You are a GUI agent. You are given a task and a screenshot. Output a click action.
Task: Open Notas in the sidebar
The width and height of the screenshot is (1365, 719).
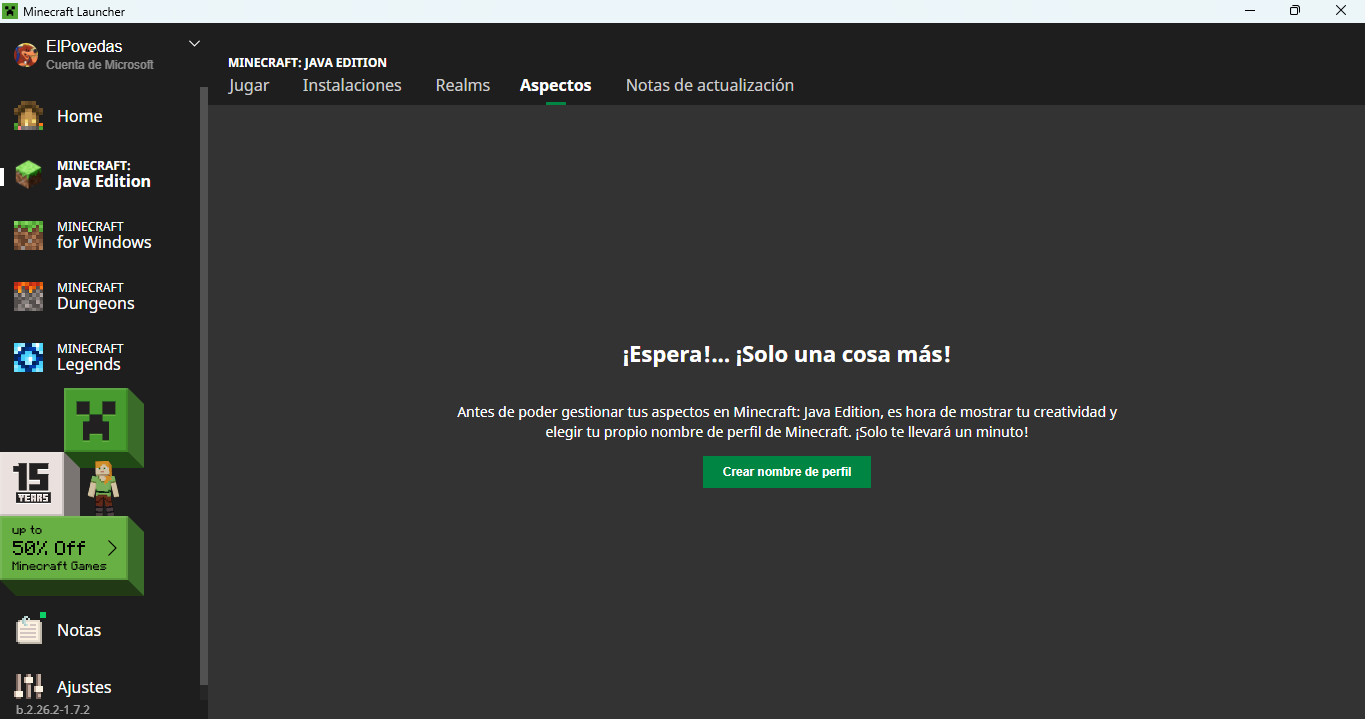coord(79,630)
